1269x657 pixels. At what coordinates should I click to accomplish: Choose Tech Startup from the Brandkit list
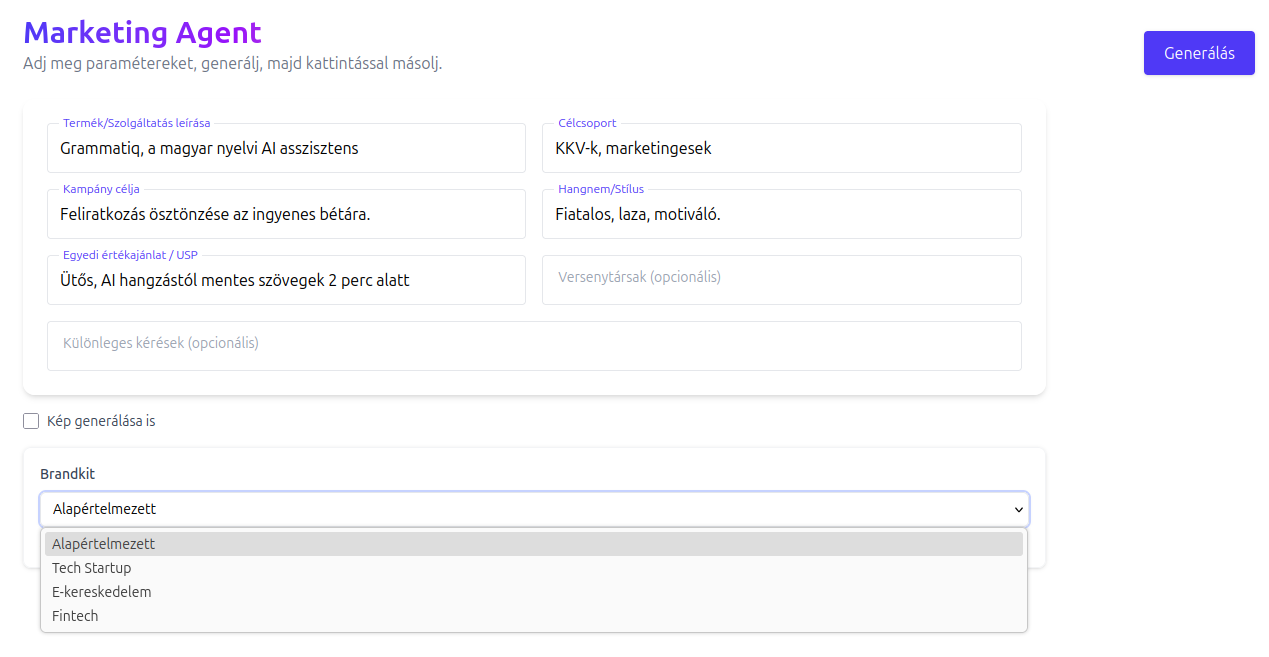pyautogui.click(x=92, y=568)
